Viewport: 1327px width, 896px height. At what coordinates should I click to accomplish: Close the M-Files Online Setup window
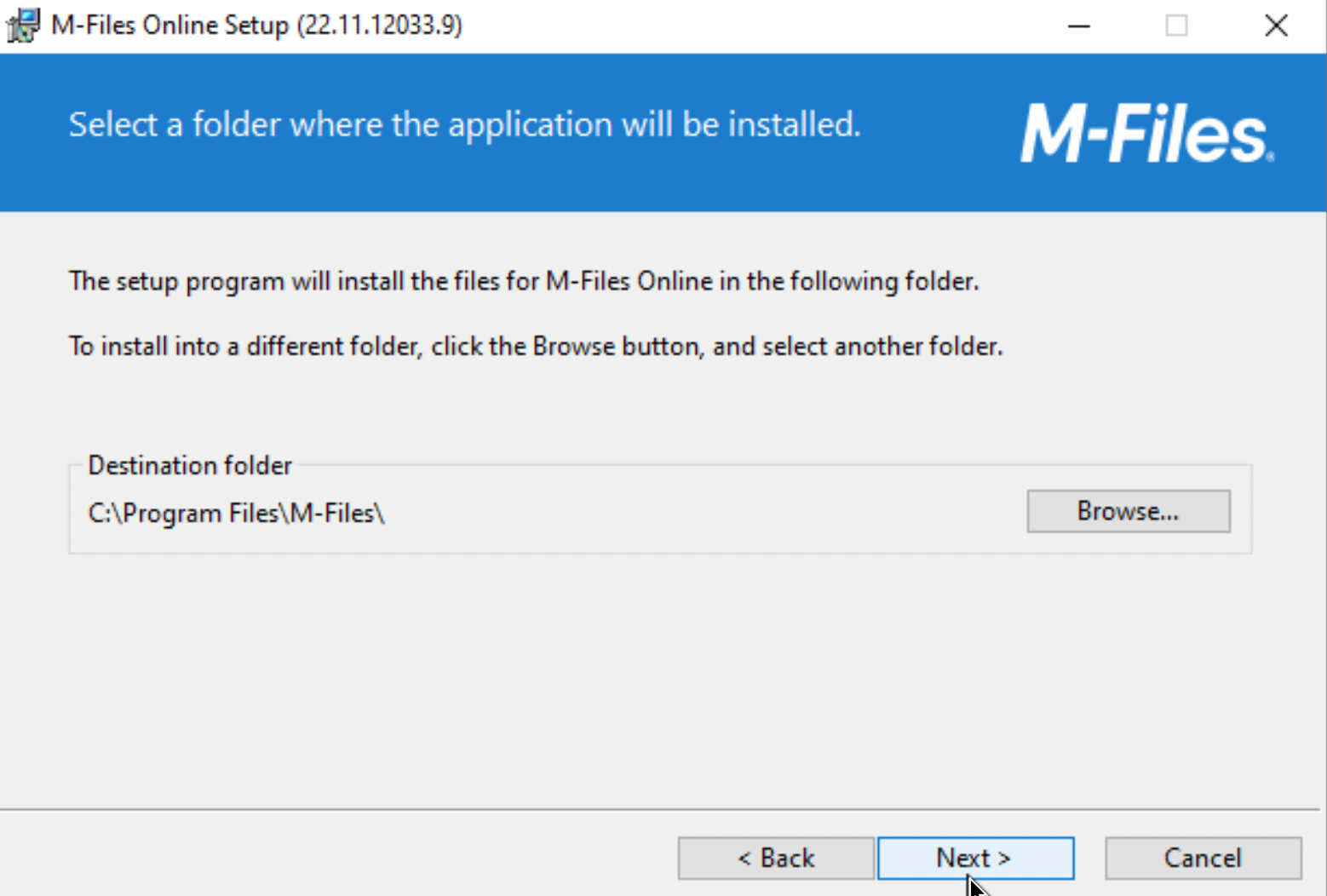[x=1276, y=26]
